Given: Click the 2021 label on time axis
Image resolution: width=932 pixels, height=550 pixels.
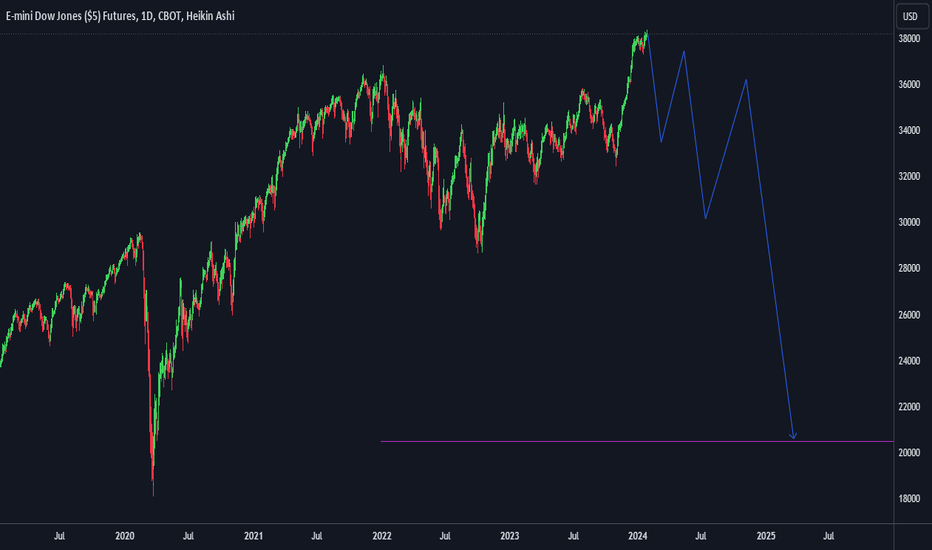Looking at the screenshot, I should [x=253, y=536].
